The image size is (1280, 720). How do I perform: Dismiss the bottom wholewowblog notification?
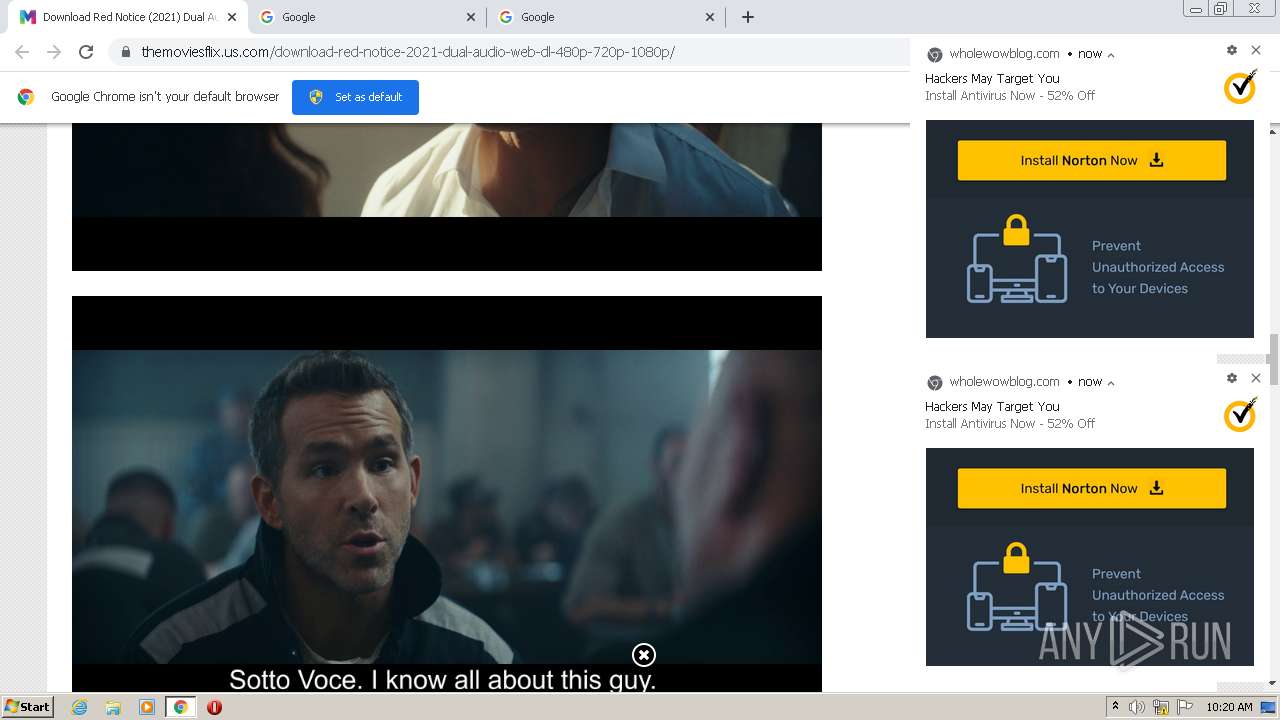coord(1256,378)
